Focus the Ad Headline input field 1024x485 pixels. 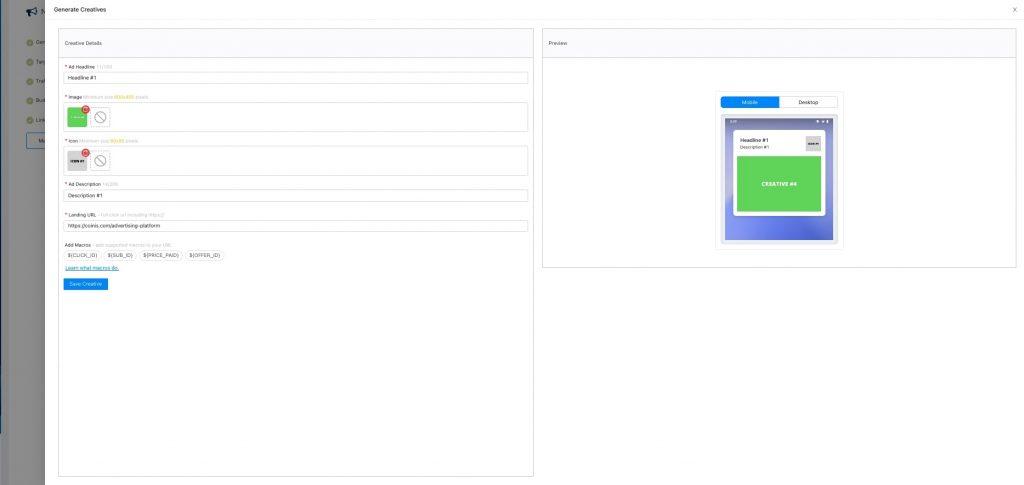(295, 77)
